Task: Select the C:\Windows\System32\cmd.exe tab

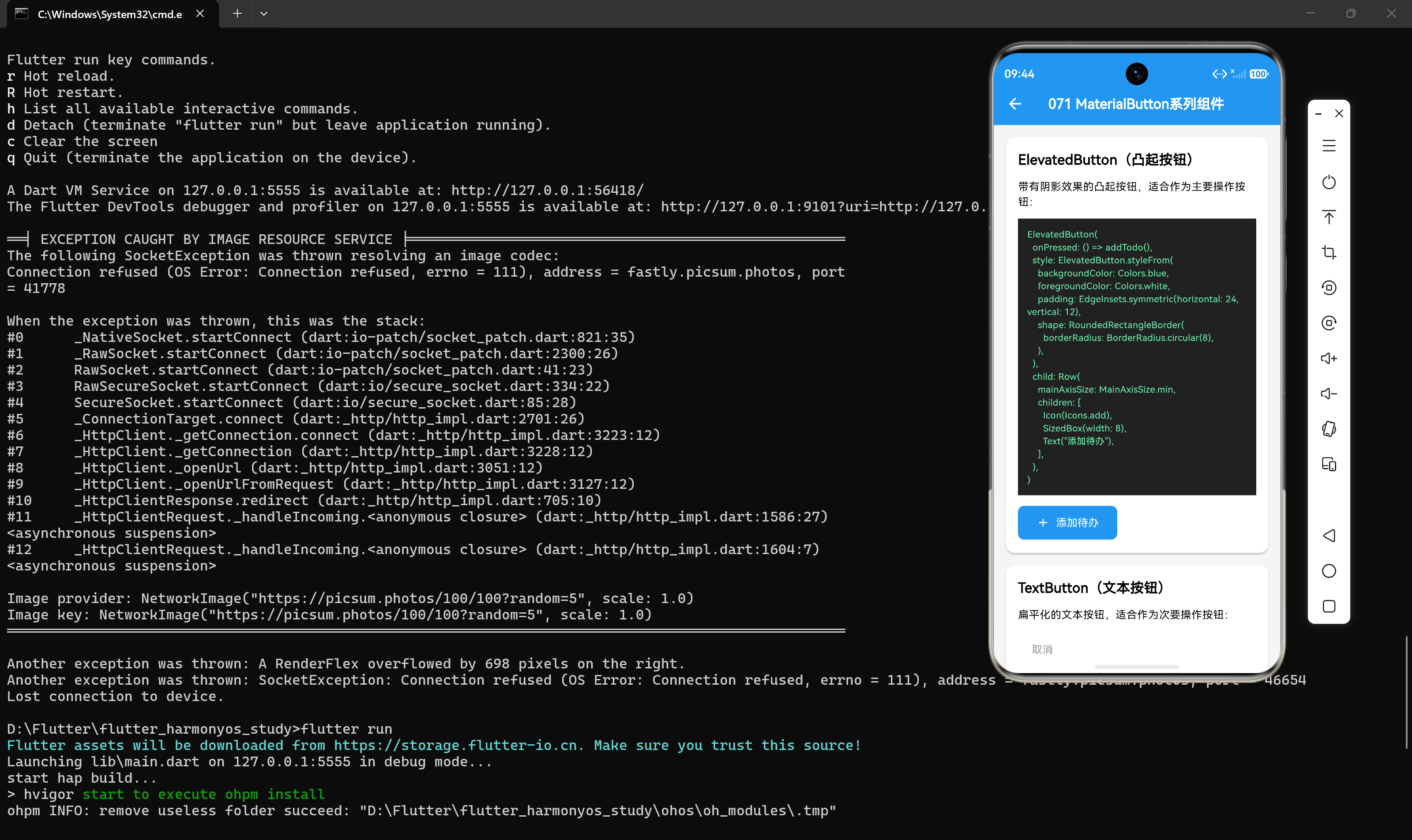Action: [113, 14]
